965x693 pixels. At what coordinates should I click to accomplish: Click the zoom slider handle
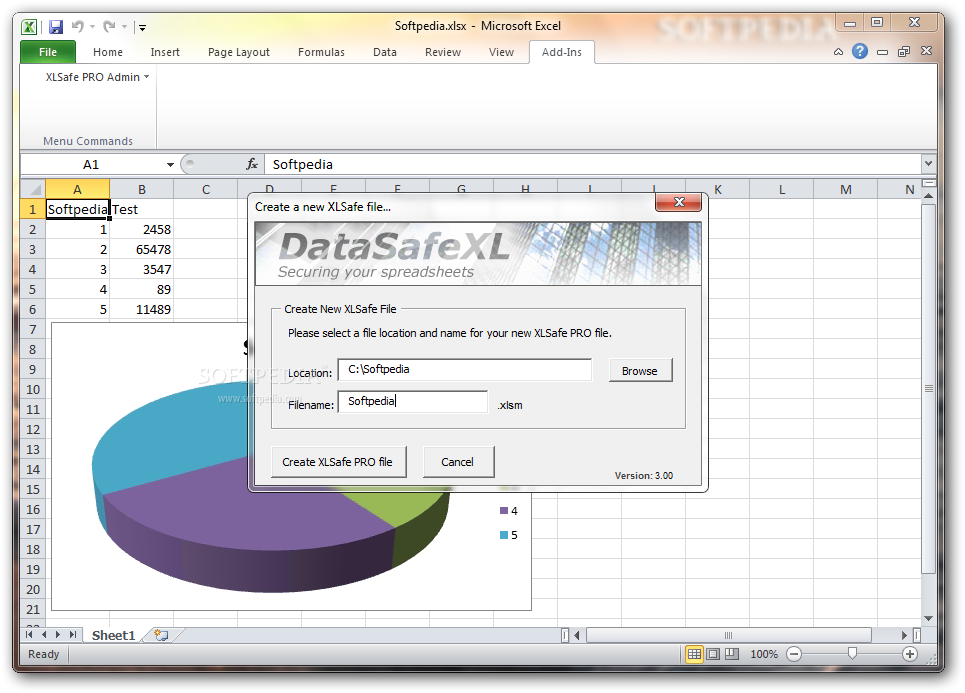coord(852,654)
